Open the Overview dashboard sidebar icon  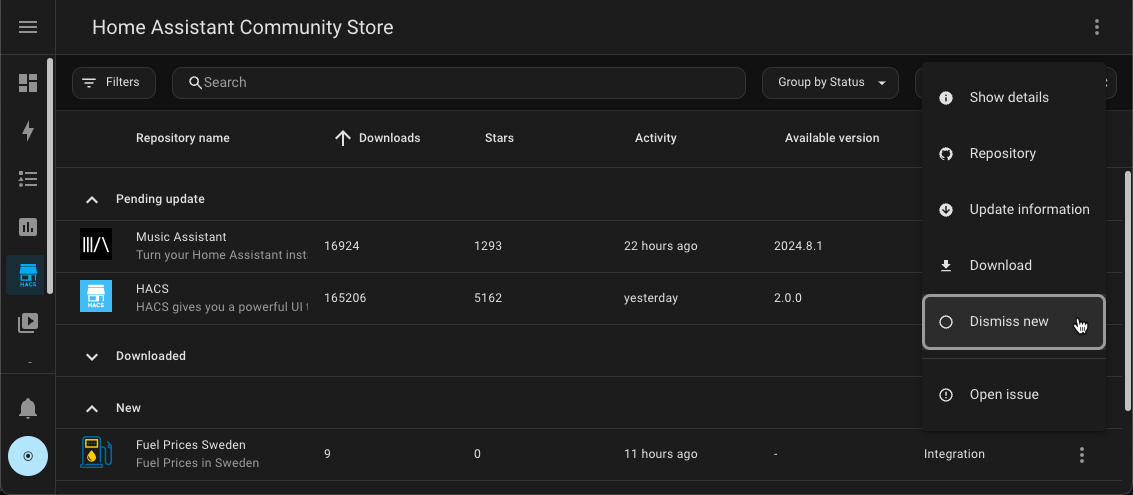[28, 83]
